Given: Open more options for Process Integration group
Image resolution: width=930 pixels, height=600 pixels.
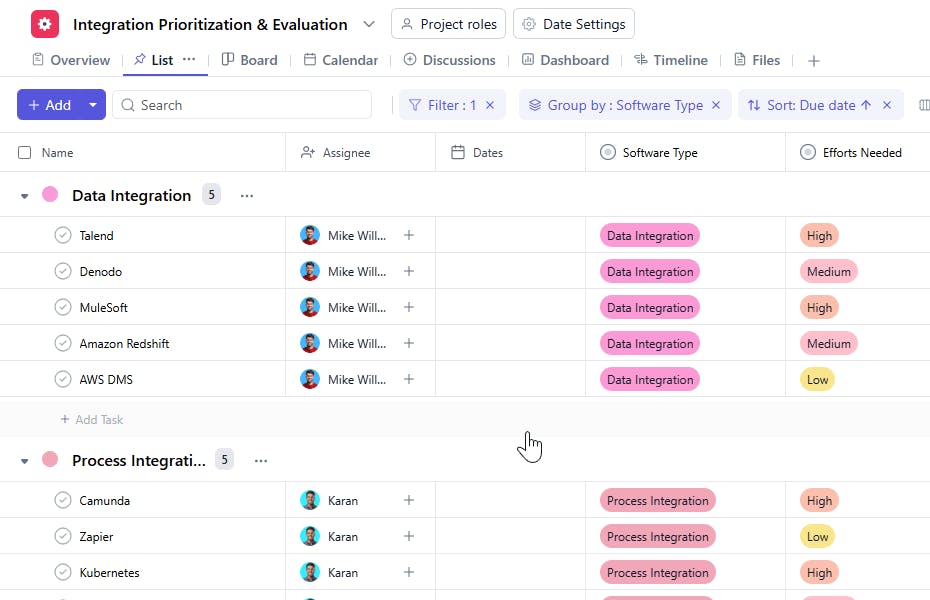Looking at the screenshot, I should pos(261,461).
